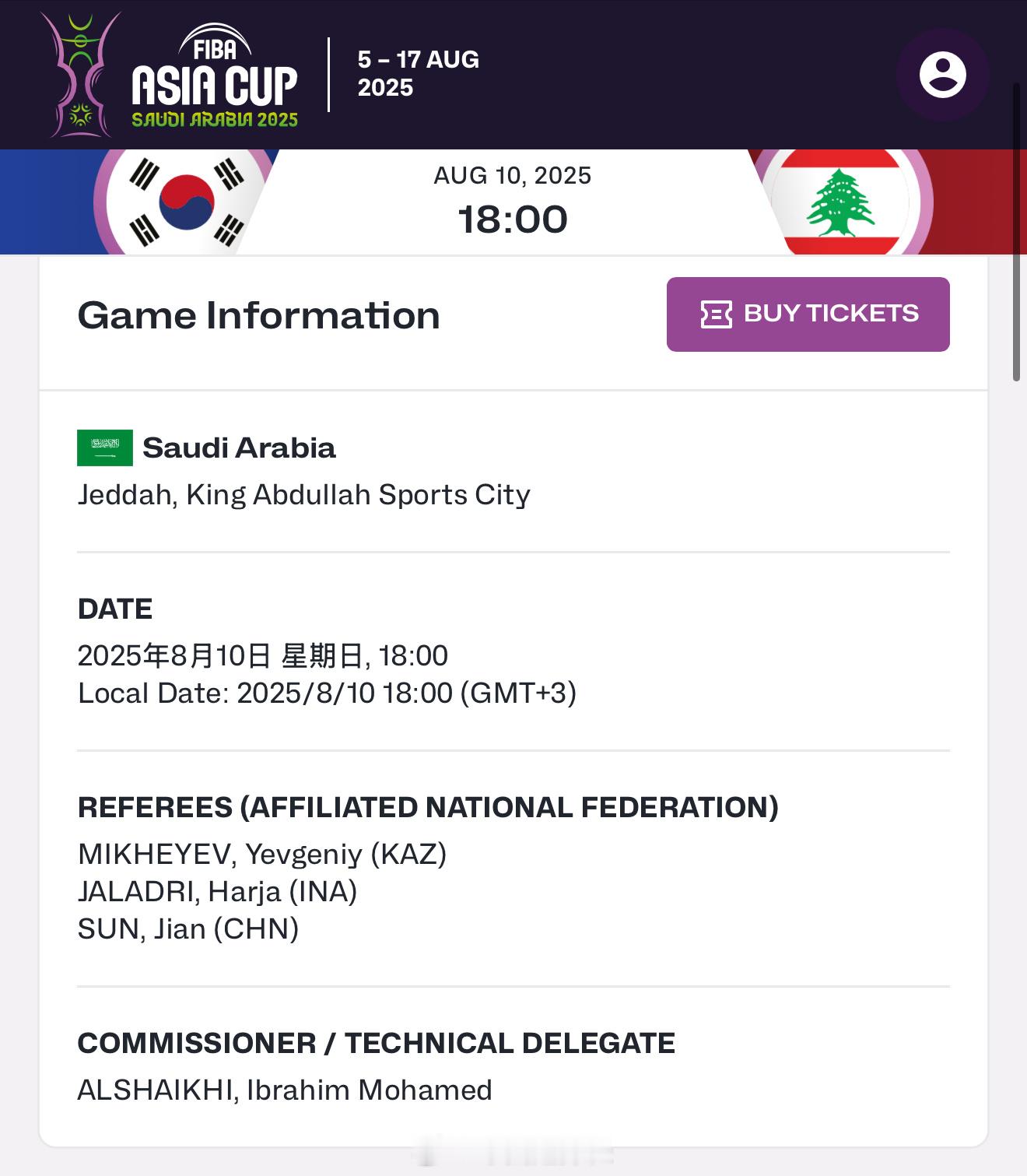Select the AUG 10, 2025 match date
The width and height of the screenshot is (1027, 1176).
click(x=512, y=175)
